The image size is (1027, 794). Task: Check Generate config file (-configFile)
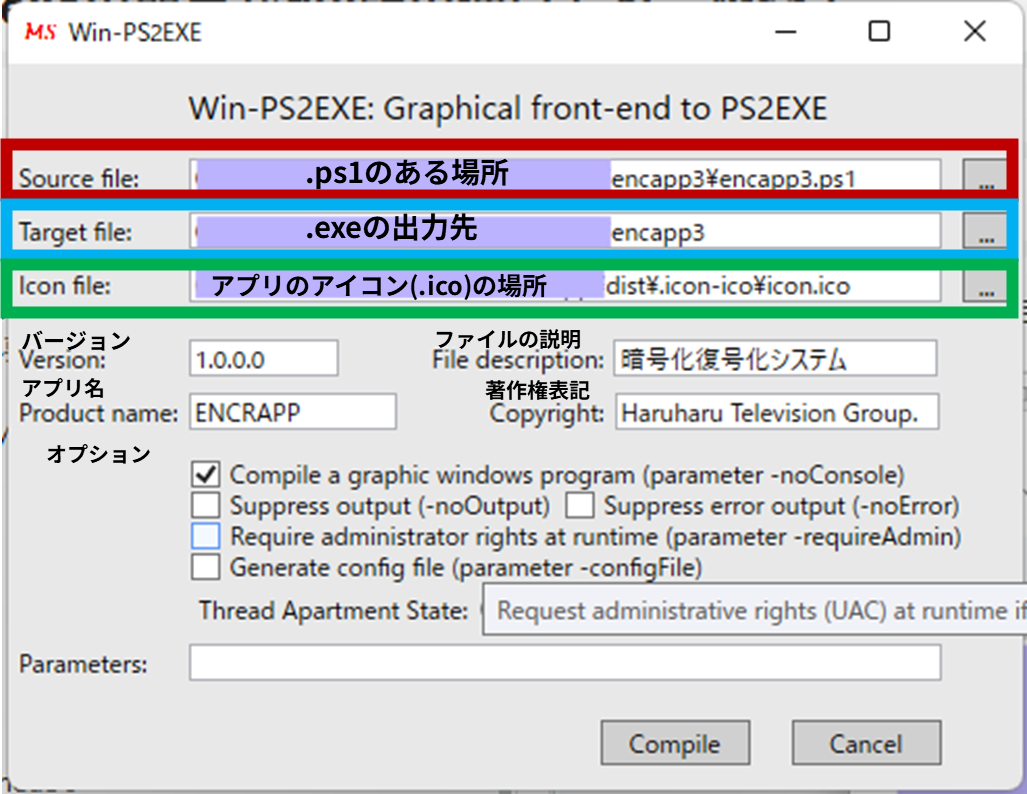click(206, 567)
